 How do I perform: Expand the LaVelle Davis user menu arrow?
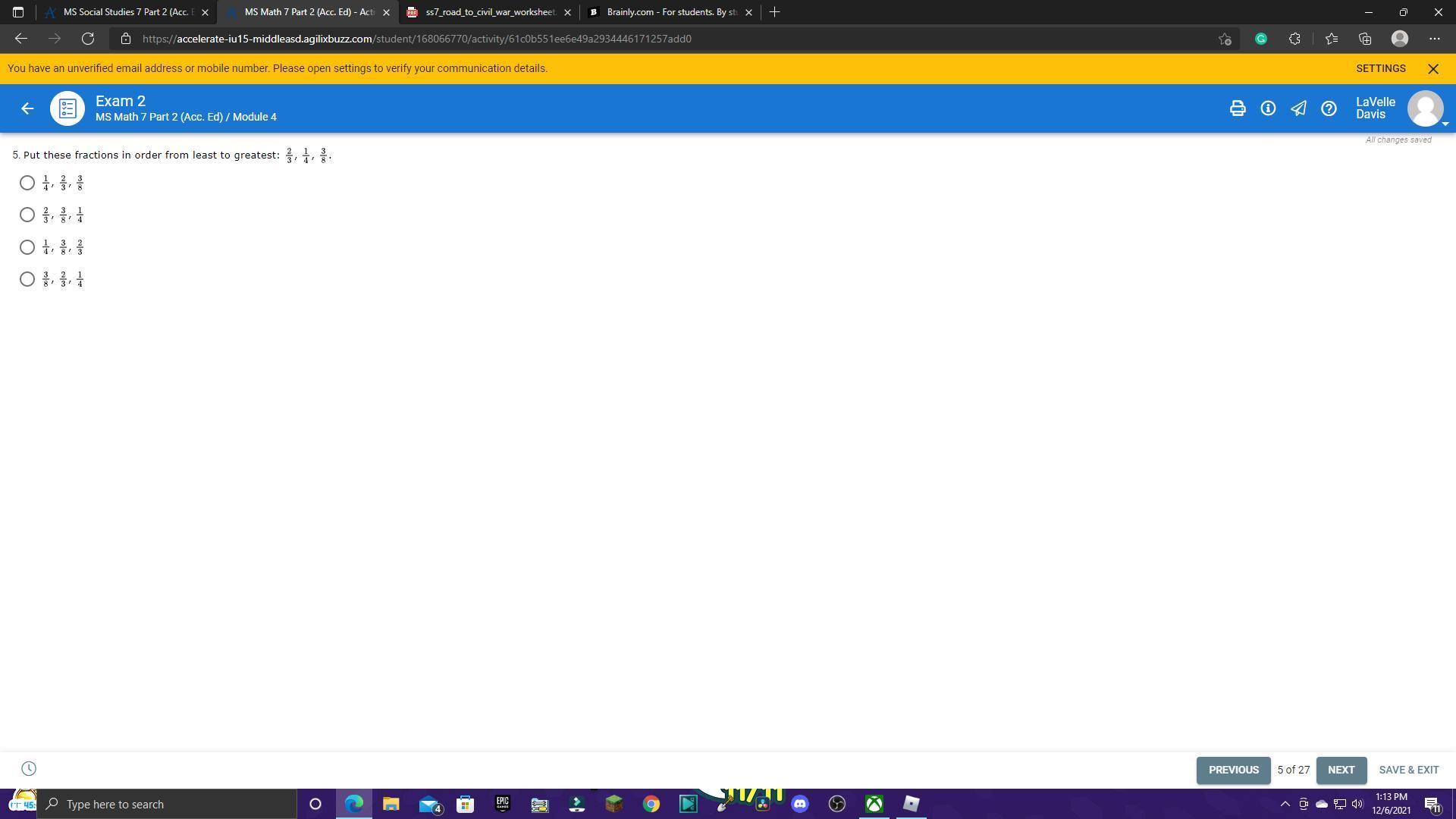tap(1445, 124)
